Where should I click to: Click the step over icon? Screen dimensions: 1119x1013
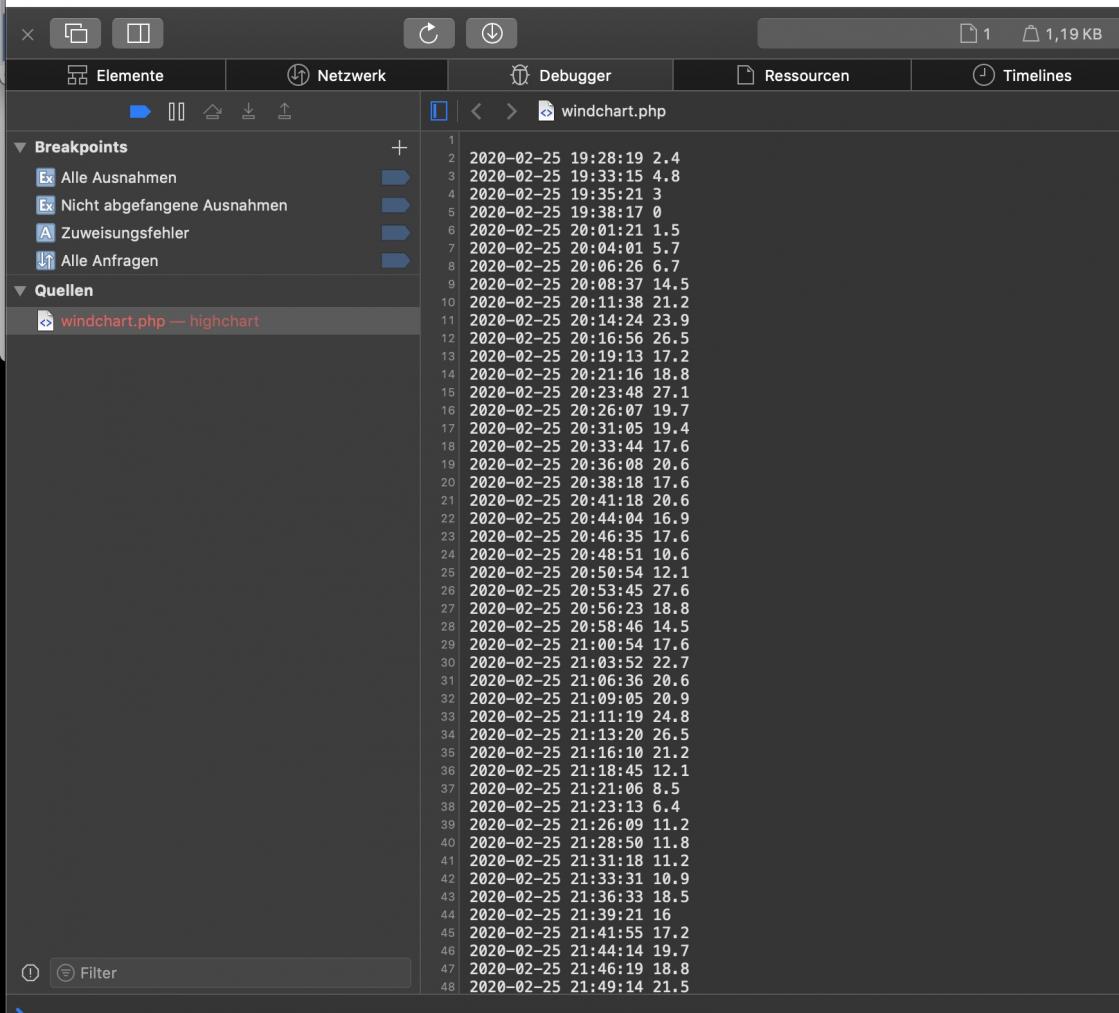click(213, 112)
